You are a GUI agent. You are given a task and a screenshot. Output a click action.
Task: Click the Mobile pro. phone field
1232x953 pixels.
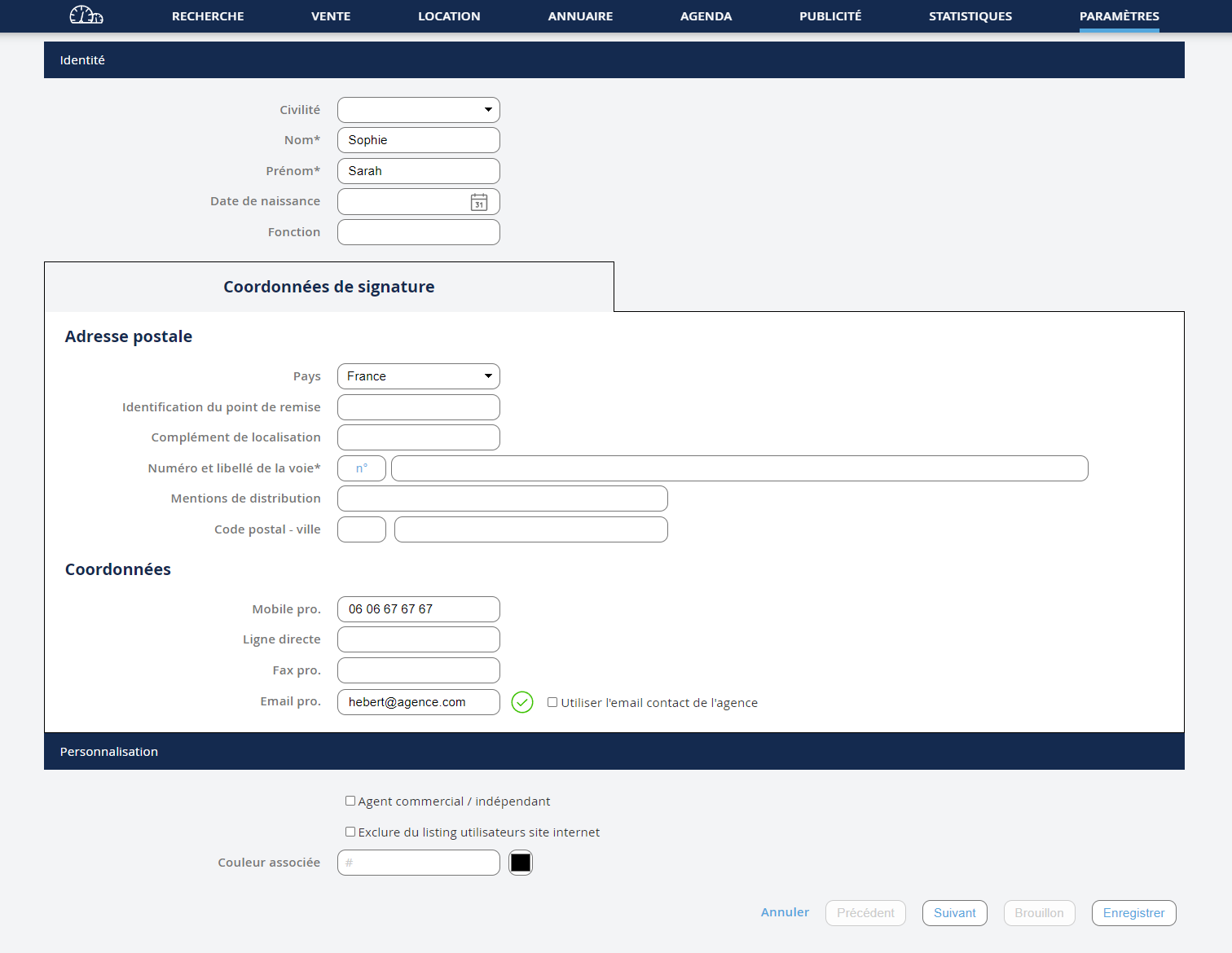point(418,609)
